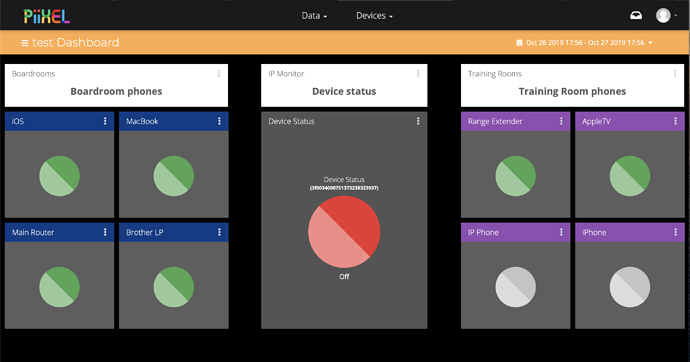Image resolution: width=690 pixels, height=362 pixels.
Task: Click the device ID text above red circle
Action: 344,188
